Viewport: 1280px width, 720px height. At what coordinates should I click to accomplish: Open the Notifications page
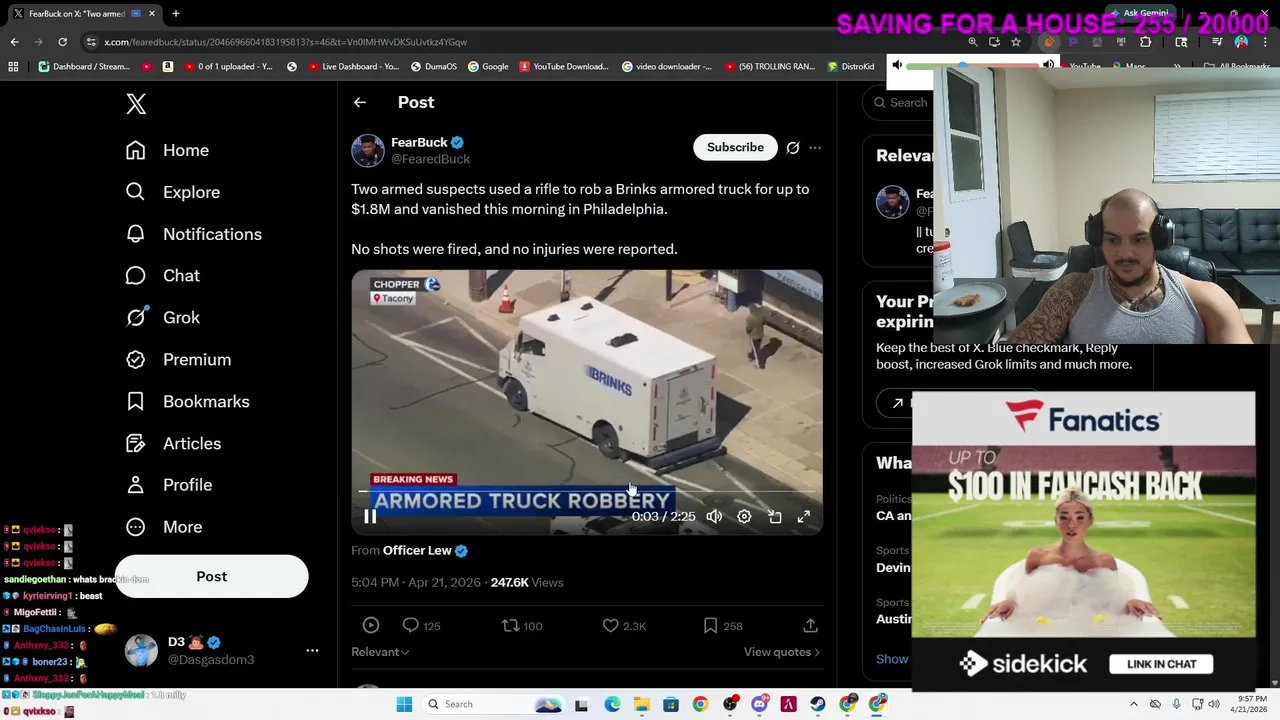tap(193, 234)
